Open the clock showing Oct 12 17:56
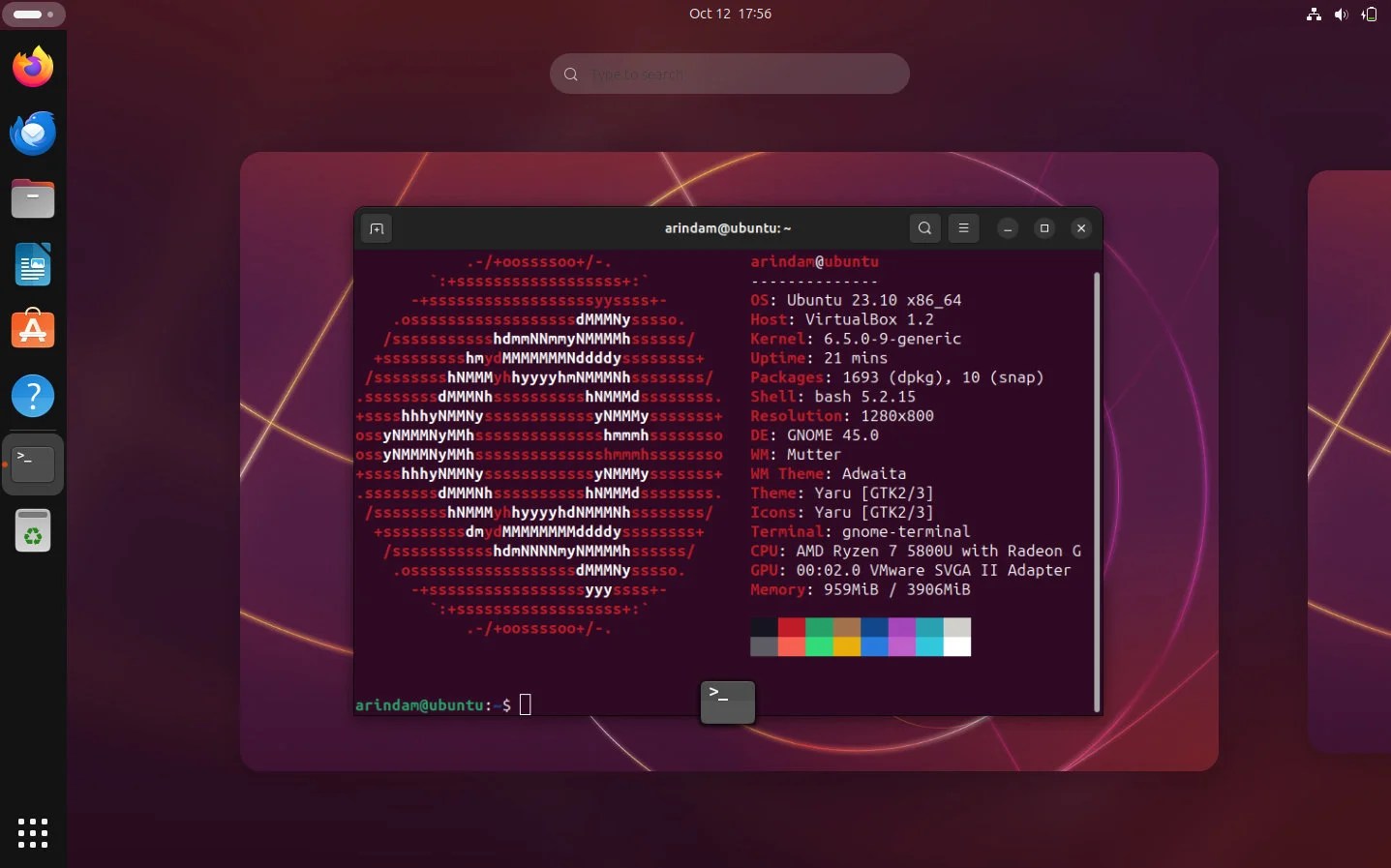This screenshot has width=1391, height=868. point(730,15)
